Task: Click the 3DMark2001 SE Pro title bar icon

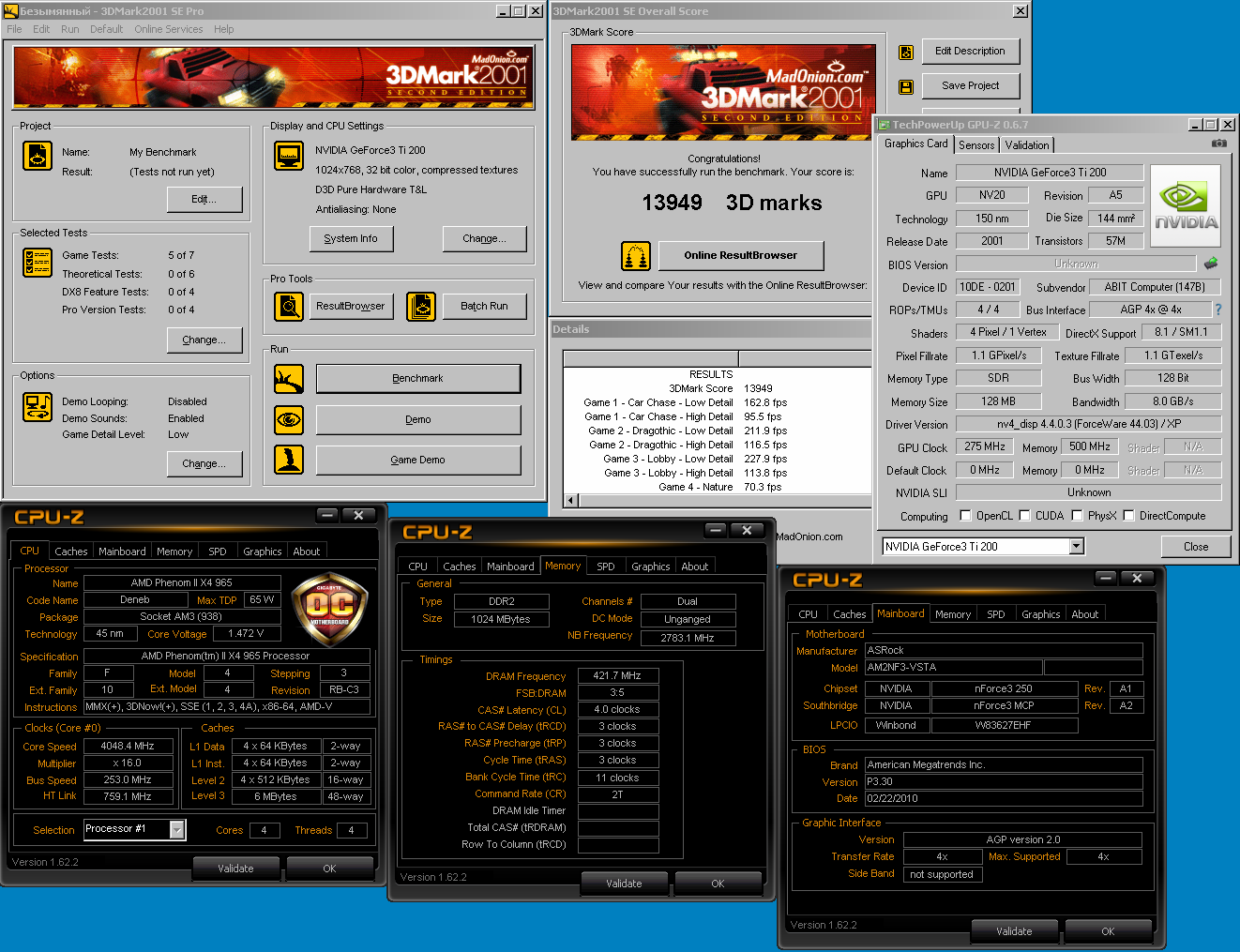Action: pyautogui.click(x=11, y=11)
